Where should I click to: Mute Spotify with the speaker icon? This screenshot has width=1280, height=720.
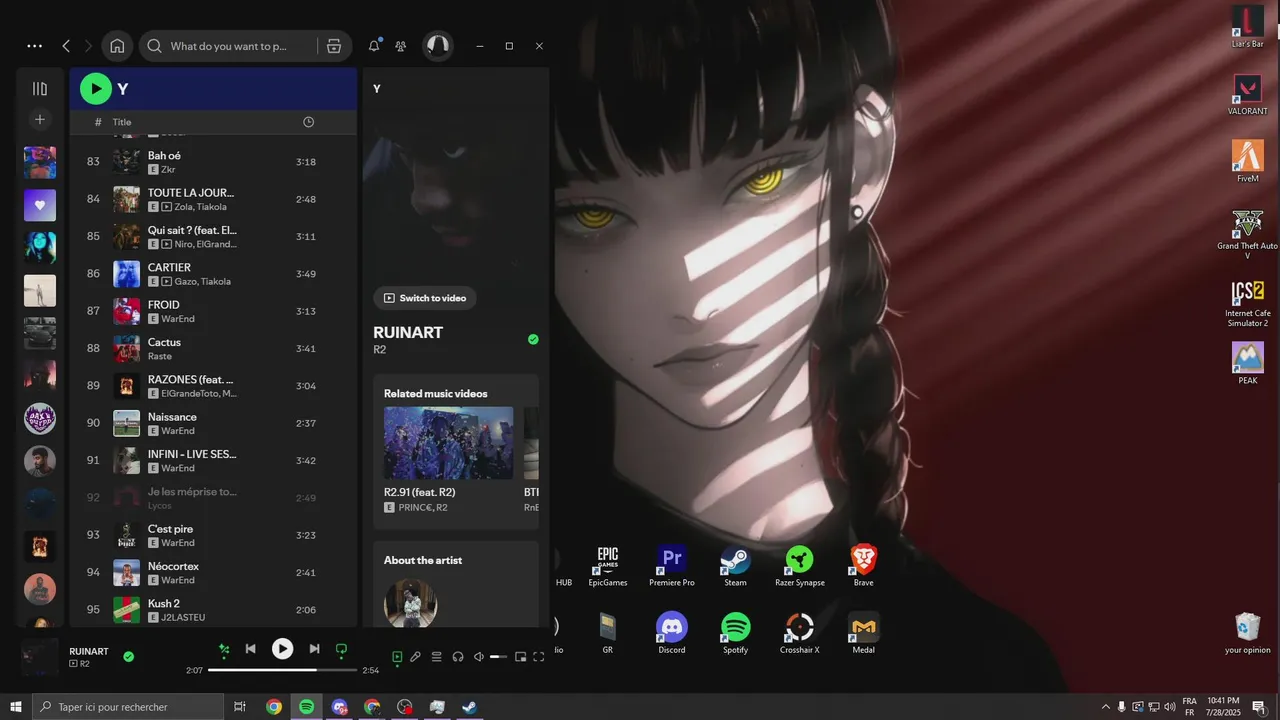point(478,657)
